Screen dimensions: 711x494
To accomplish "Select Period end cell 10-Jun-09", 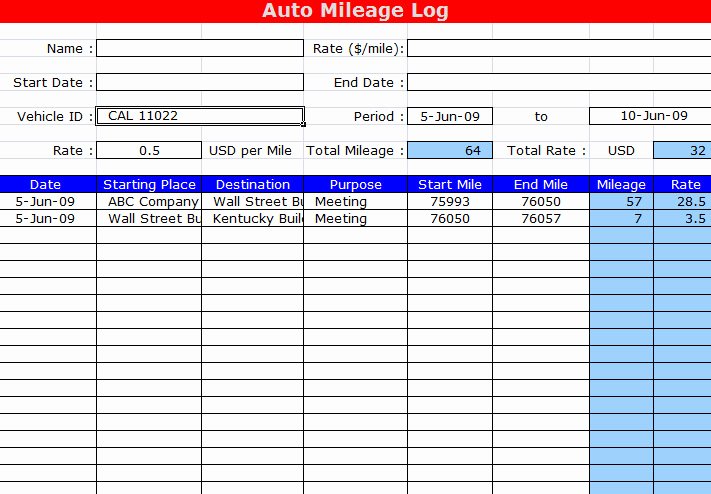I will [650, 116].
